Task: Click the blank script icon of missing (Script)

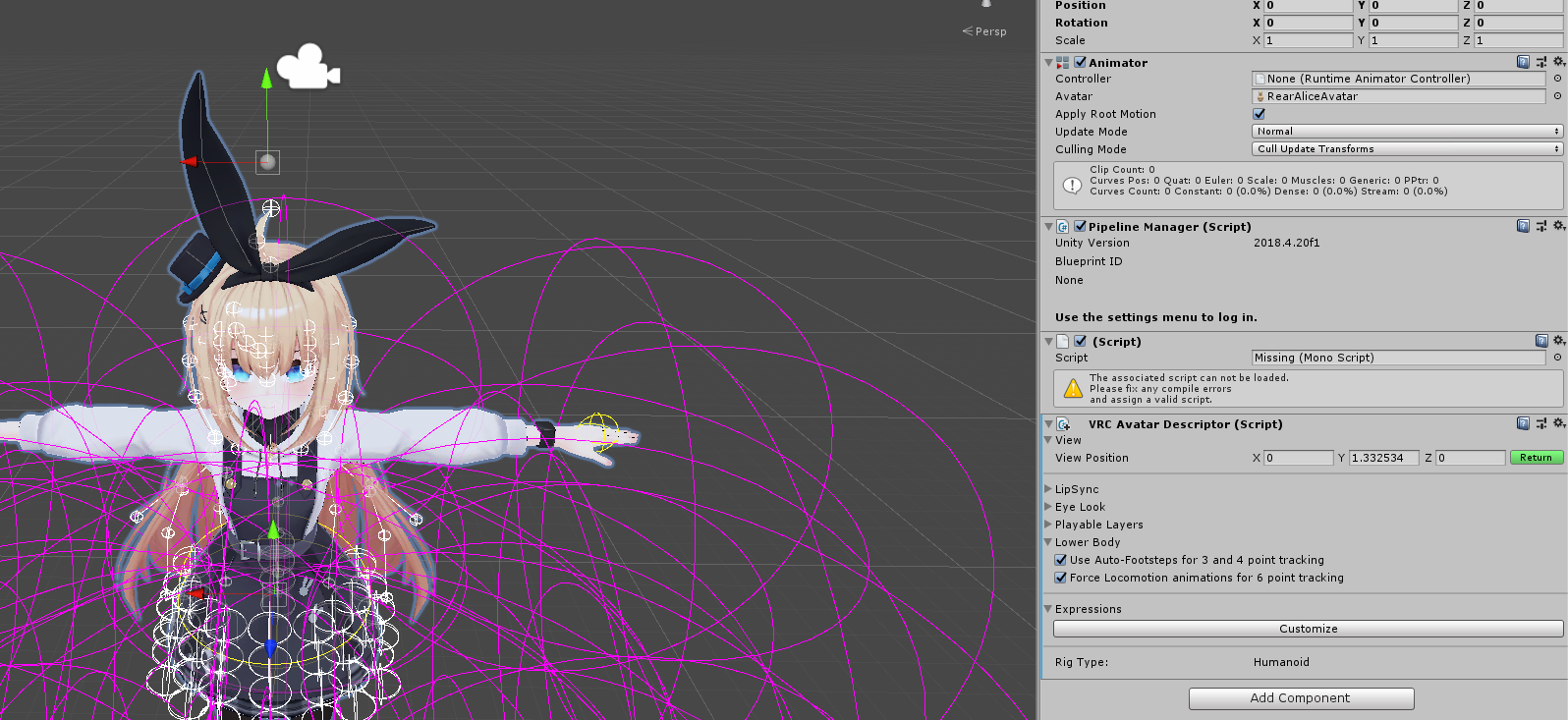Action: [1063, 342]
